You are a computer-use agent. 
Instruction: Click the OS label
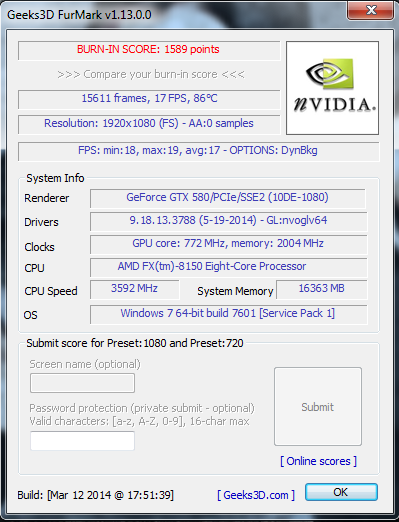click(30, 315)
